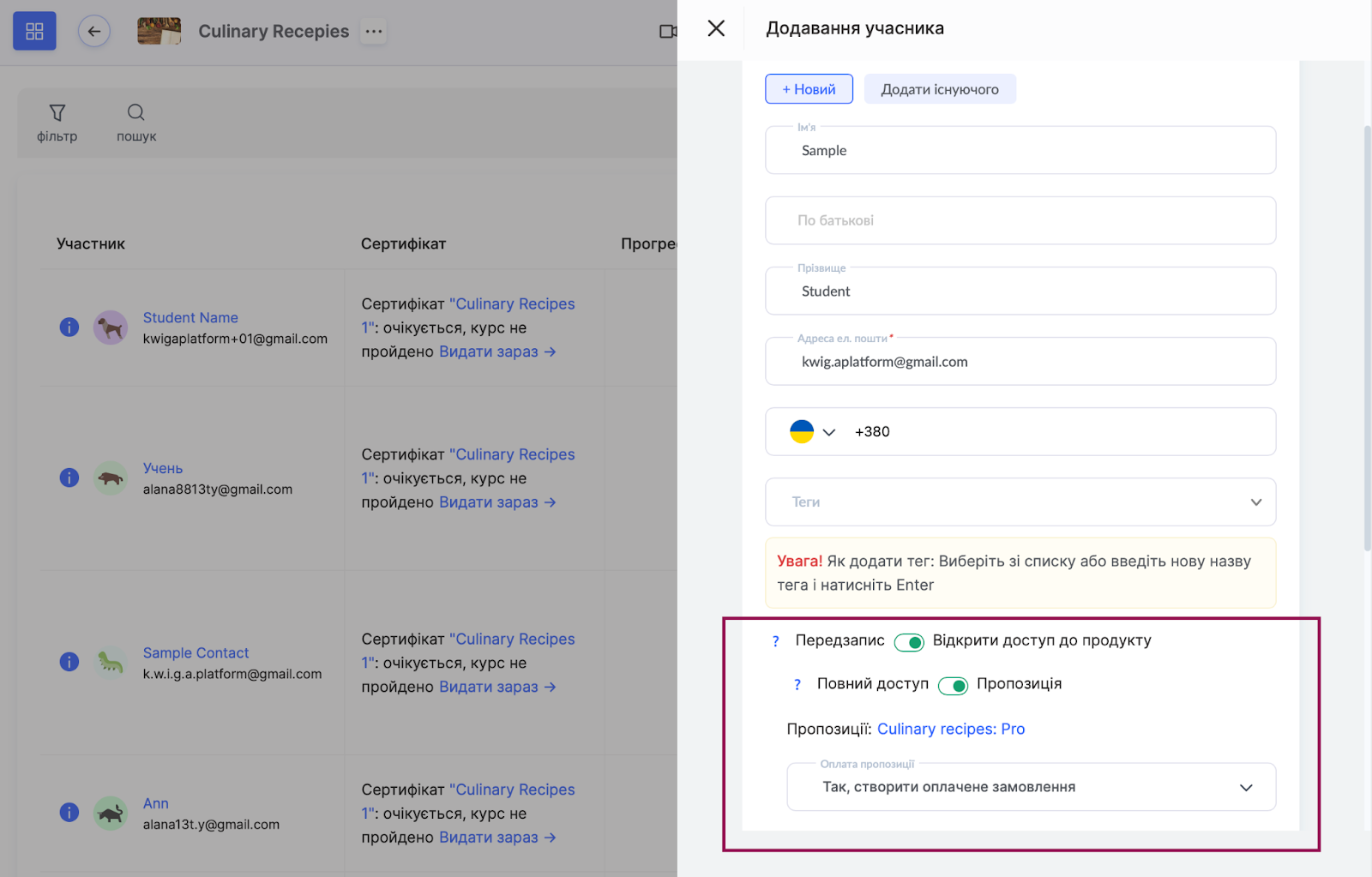The image size is (1372, 877).
Task: Open the three-dots menu next to Culinary Recepies
Action: pos(374,32)
